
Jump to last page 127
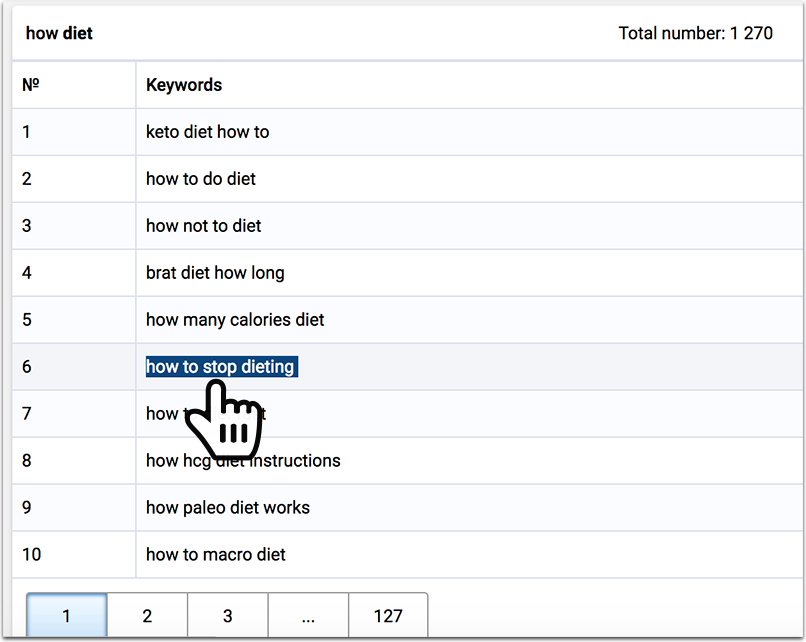pos(388,615)
